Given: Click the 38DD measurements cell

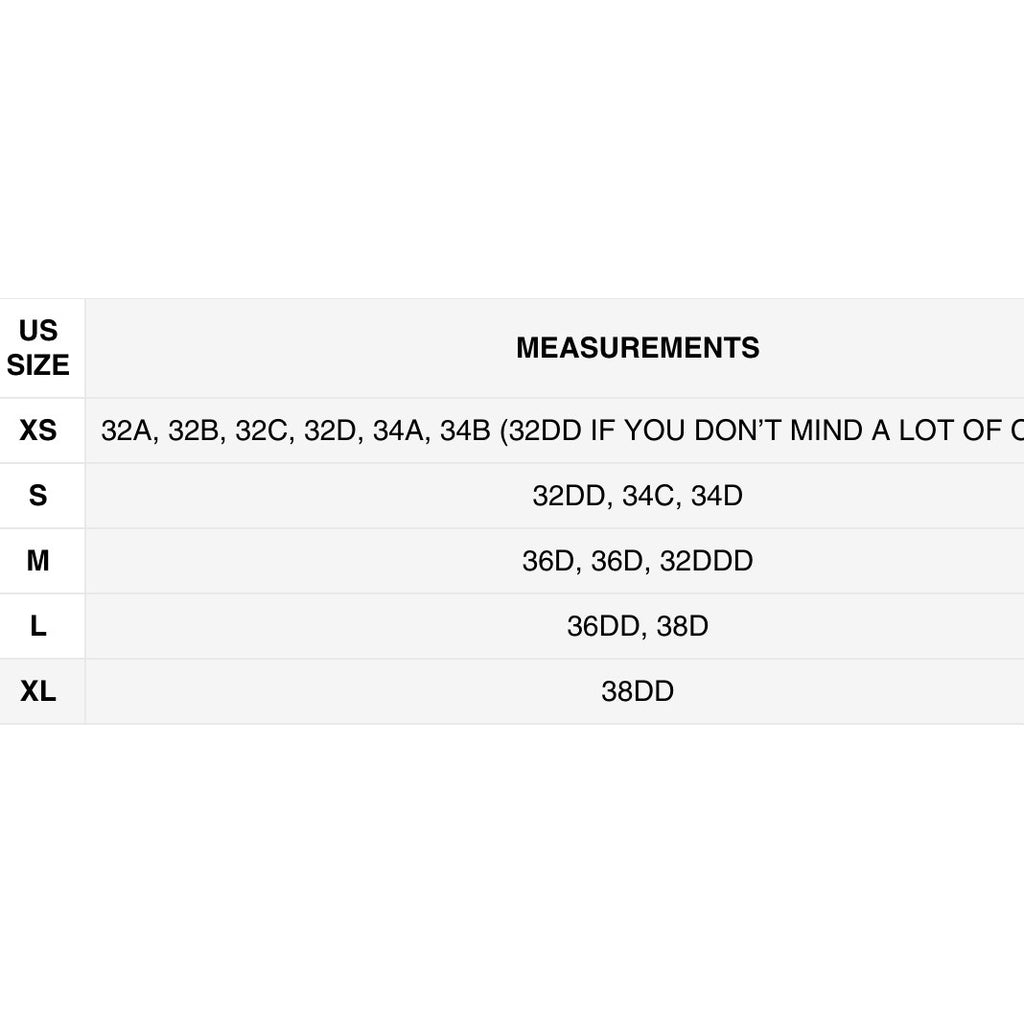Looking at the screenshot, I should point(637,691).
